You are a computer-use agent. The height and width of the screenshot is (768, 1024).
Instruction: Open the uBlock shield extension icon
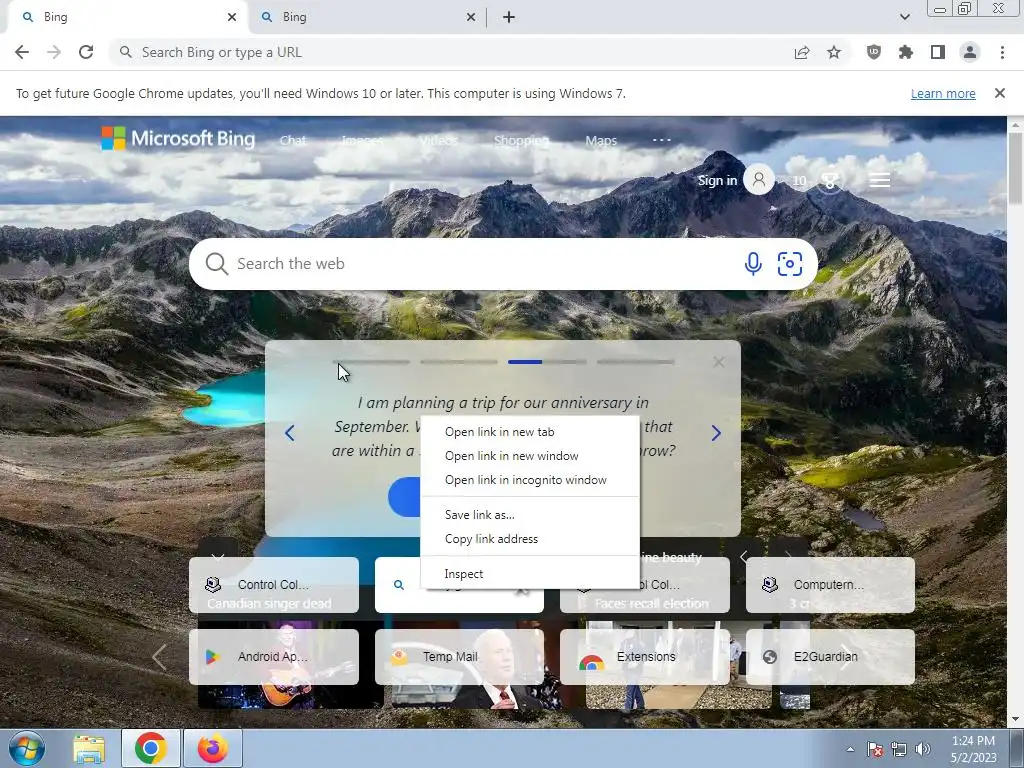click(x=873, y=52)
